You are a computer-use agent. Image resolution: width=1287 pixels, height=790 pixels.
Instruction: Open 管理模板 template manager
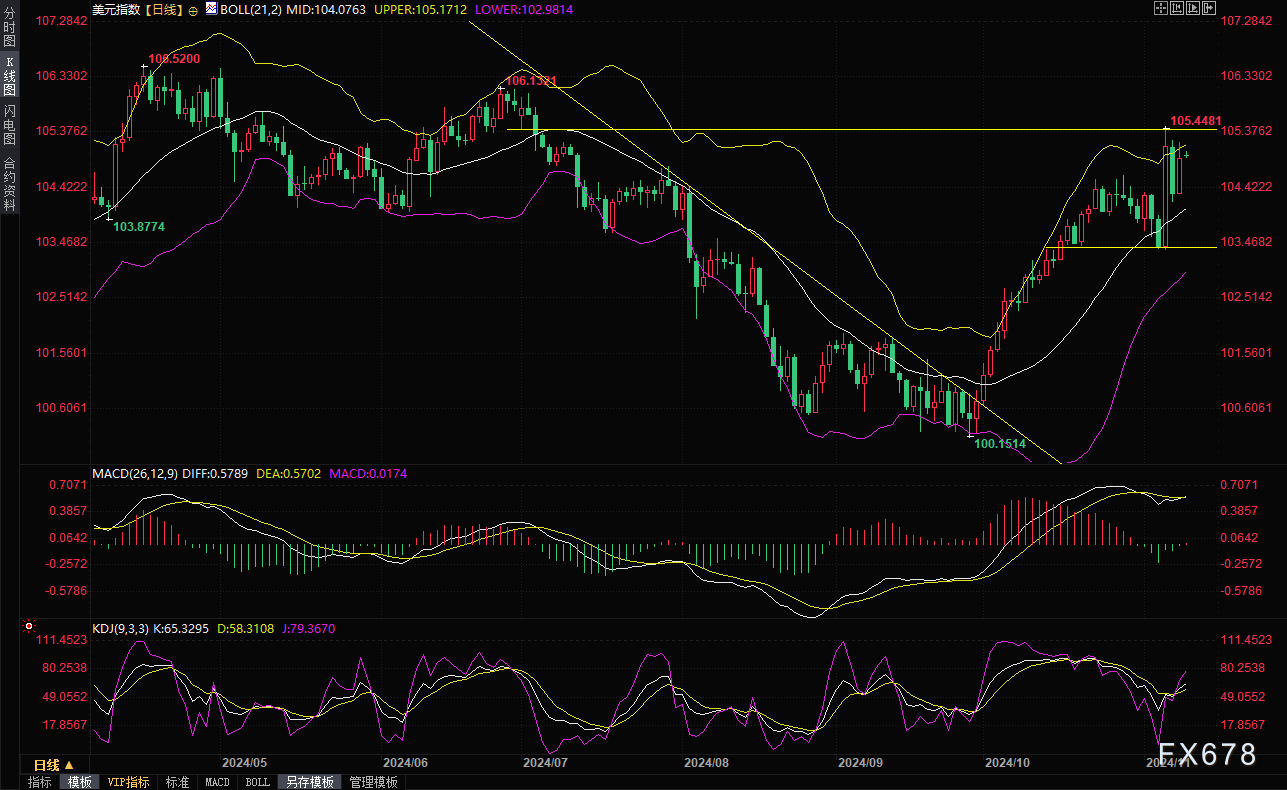(373, 782)
